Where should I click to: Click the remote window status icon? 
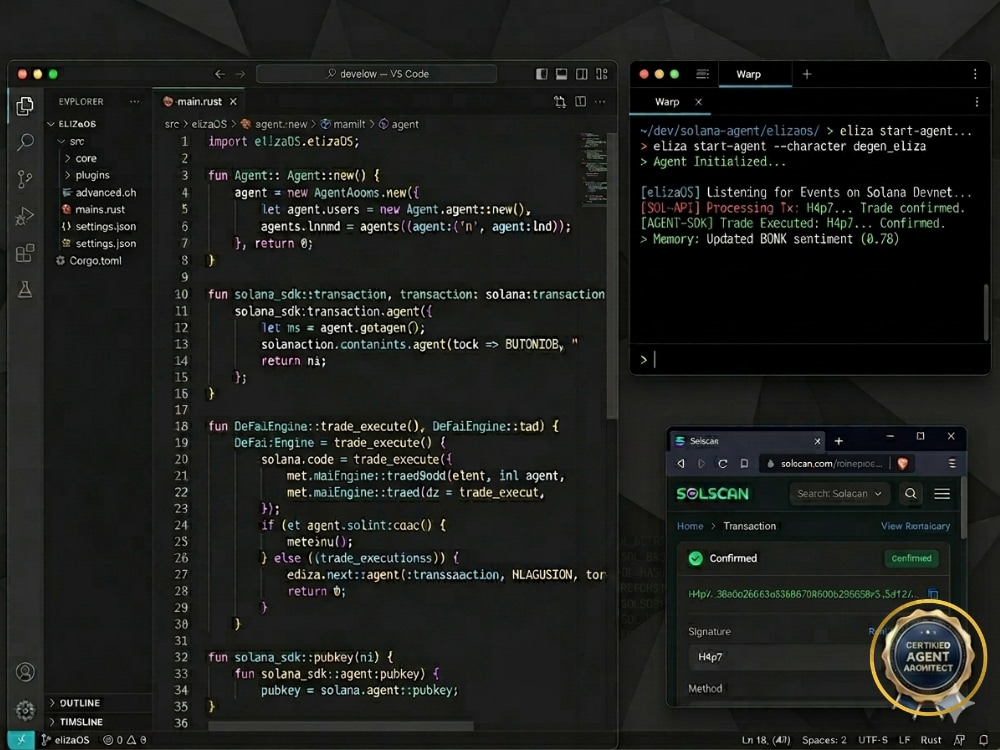pos(20,740)
